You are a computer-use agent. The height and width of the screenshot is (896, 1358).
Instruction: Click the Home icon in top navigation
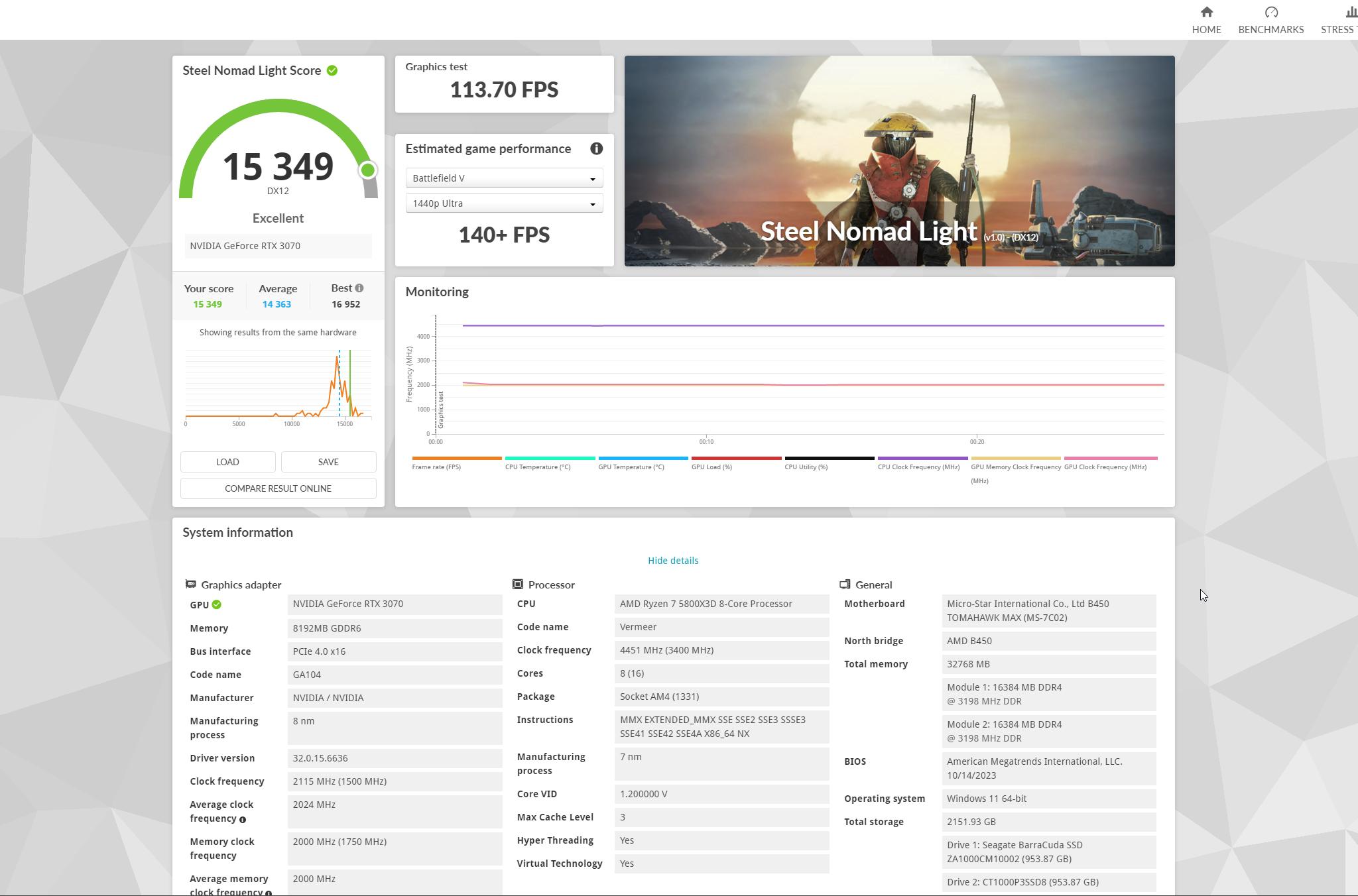coord(1206,12)
